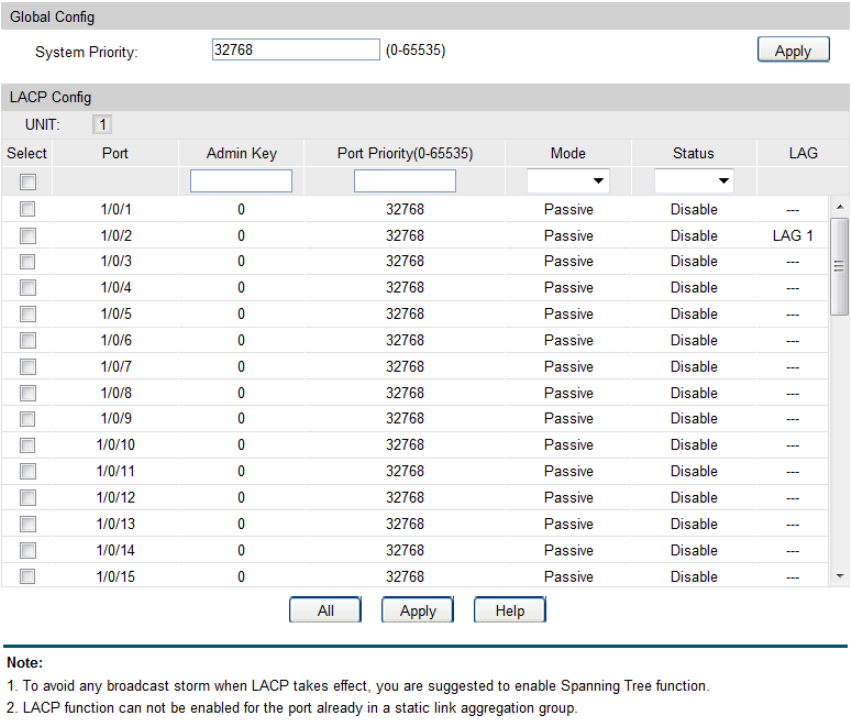Click the All button
Image resolution: width=851 pixels, height=726 pixels.
pyautogui.click(x=325, y=610)
